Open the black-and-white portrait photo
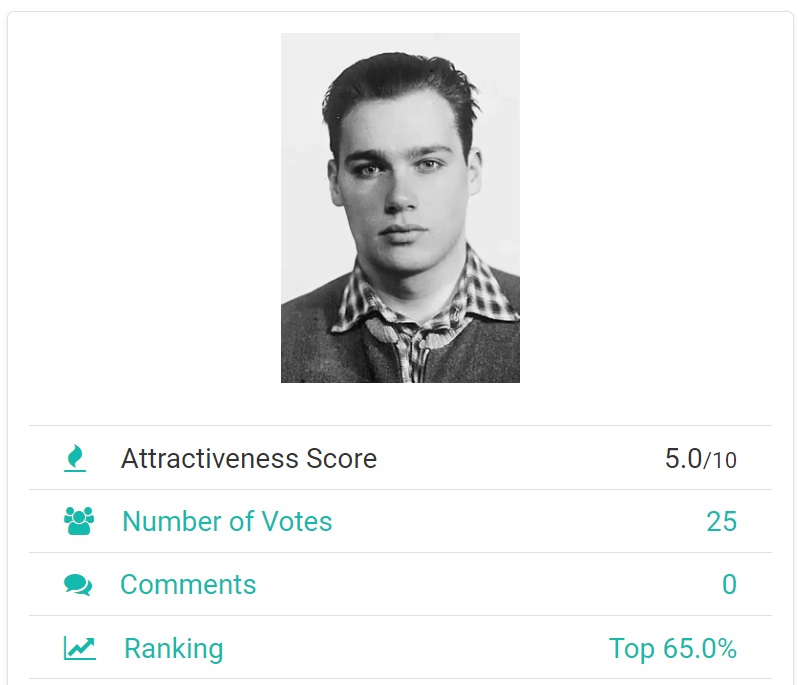 (x=400, y=208)
